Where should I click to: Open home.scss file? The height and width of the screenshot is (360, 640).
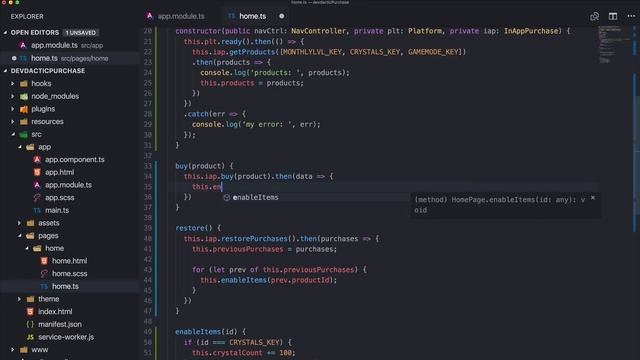coord(69,273)
